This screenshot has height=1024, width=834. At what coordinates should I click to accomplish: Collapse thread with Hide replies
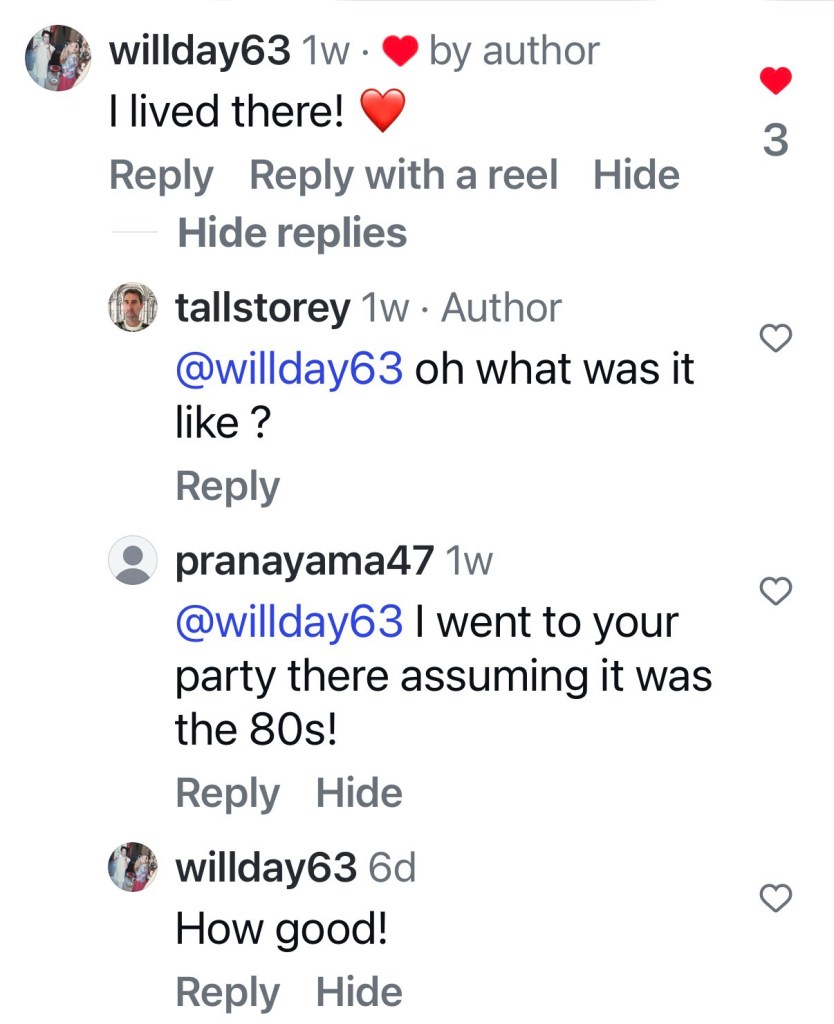pos(291,233)
